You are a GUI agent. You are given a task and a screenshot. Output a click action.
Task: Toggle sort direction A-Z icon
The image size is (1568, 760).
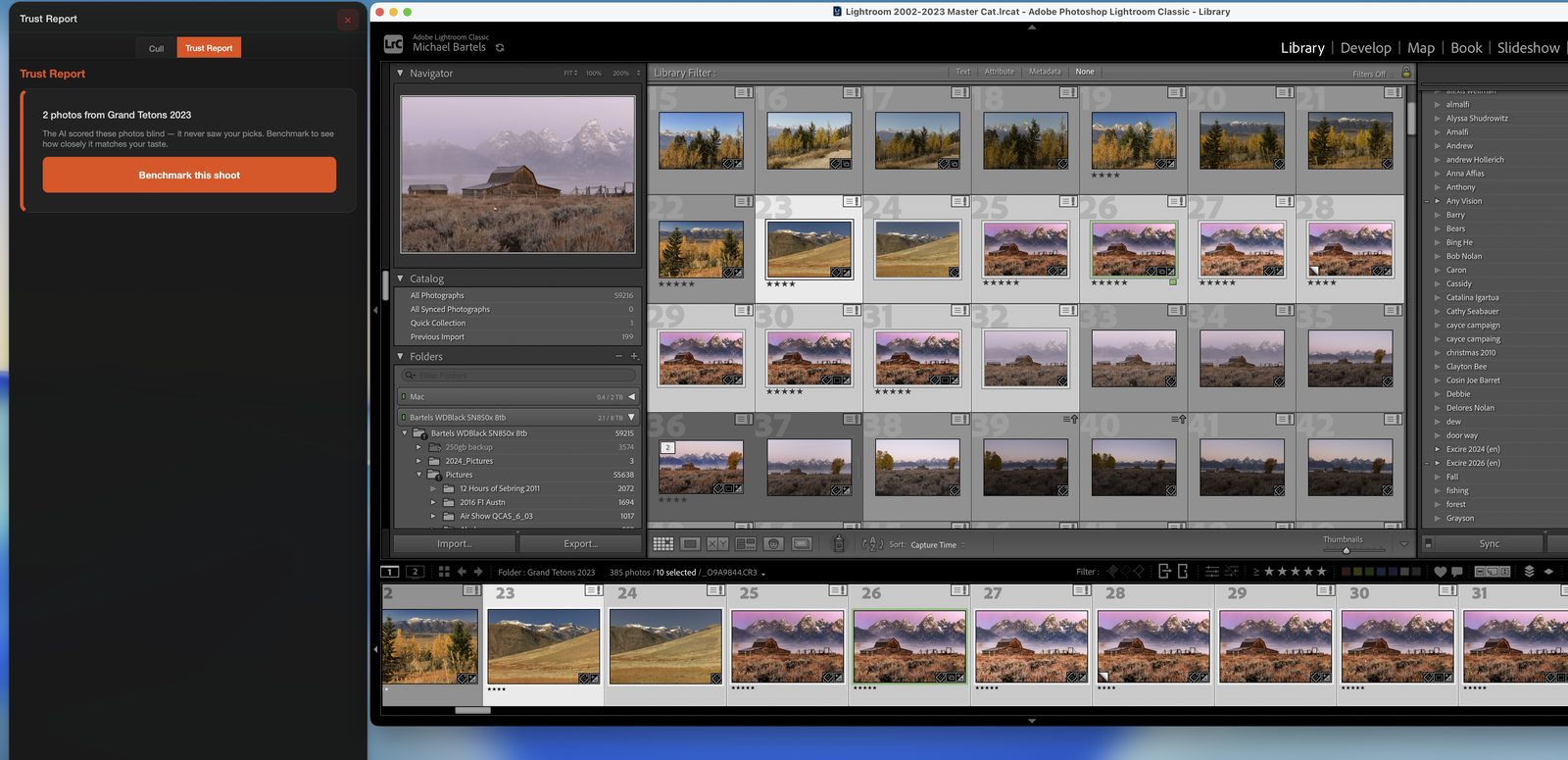(x=872, y=543)
